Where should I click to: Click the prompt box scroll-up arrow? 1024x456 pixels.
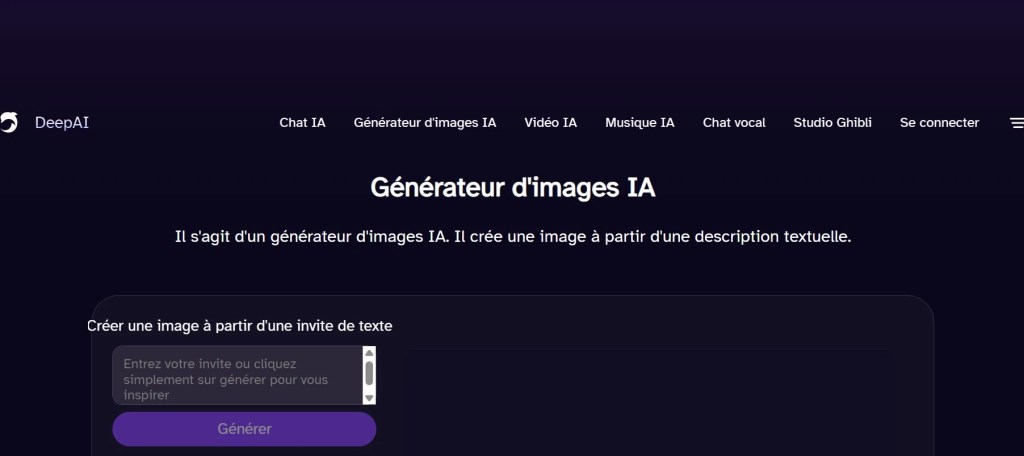pos(370,353)
